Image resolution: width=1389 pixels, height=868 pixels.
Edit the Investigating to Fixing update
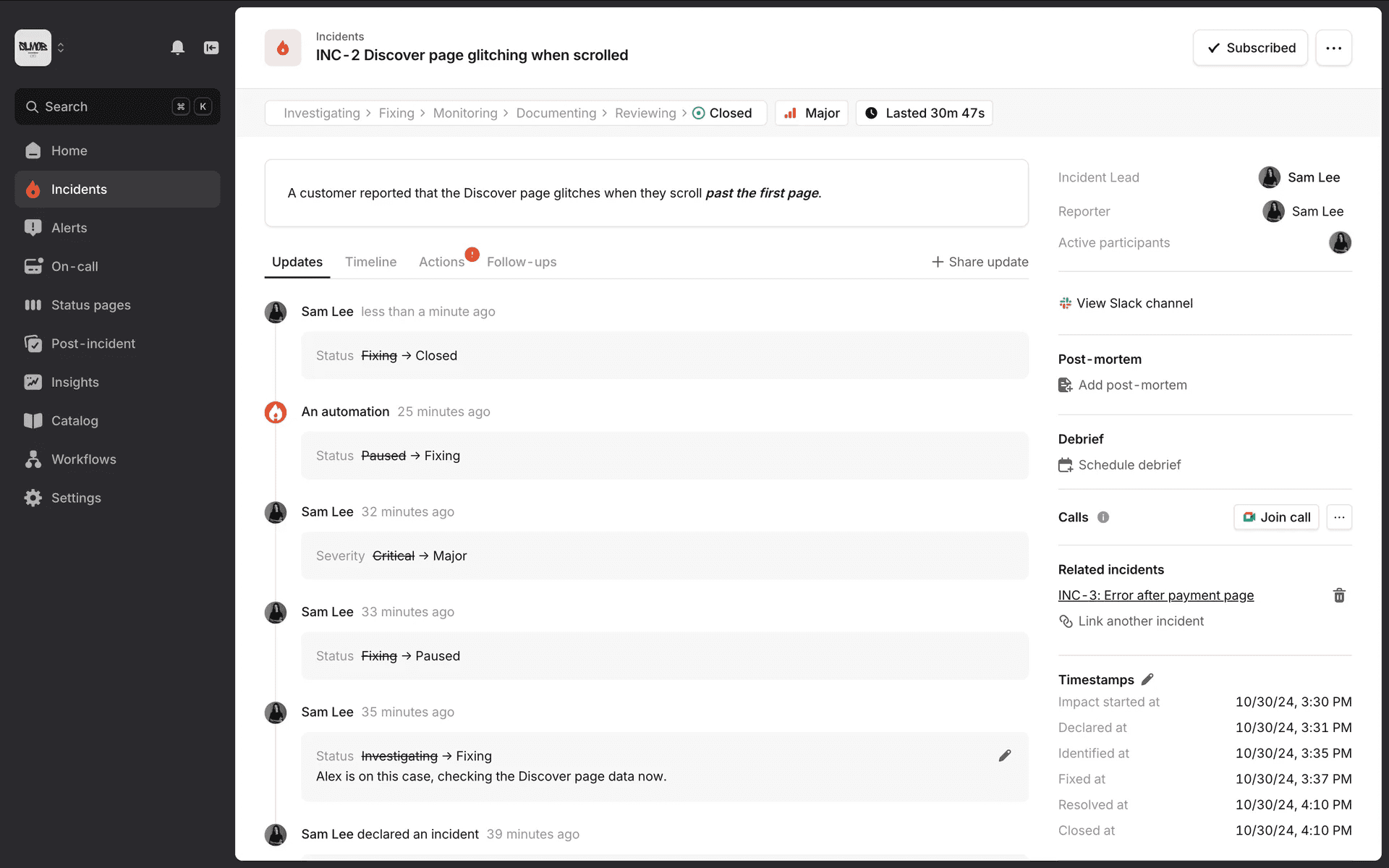[x=1005, y=756]
